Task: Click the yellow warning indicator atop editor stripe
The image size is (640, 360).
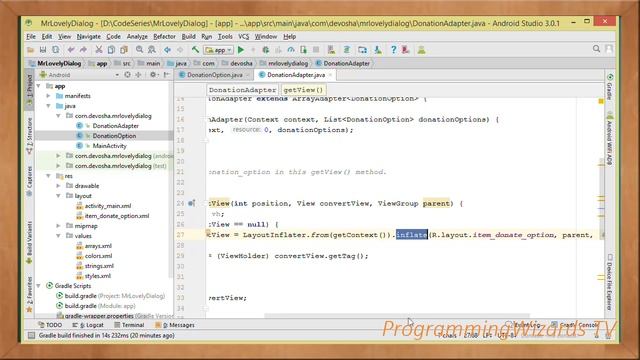Action: click(601, 101)
